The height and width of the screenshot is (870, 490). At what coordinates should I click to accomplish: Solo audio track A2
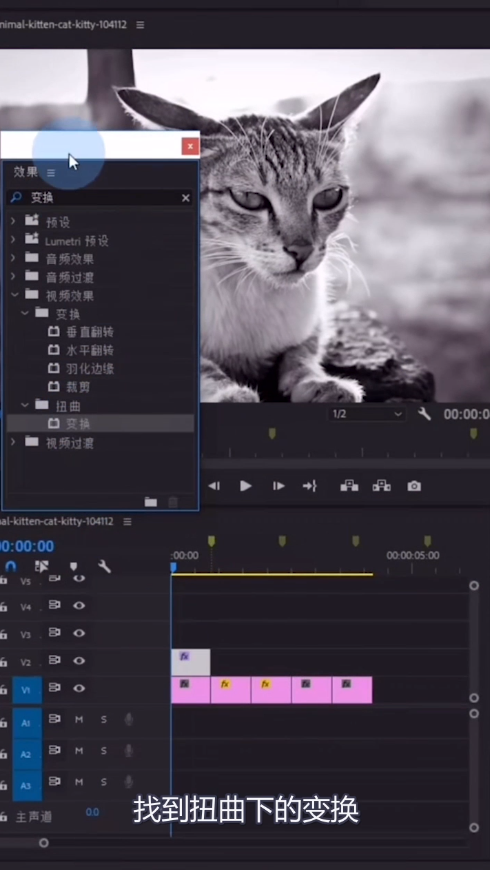point(104,751)
